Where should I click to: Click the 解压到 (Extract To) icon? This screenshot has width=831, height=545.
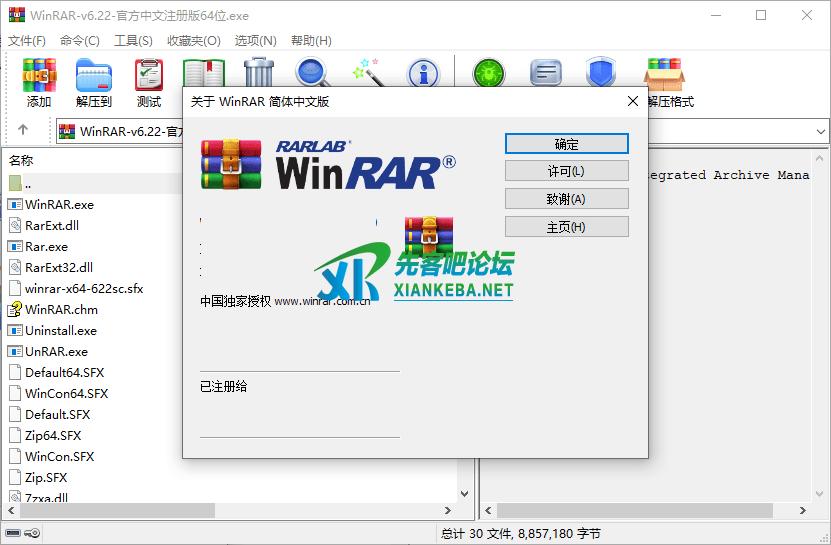tap(94, 82)
